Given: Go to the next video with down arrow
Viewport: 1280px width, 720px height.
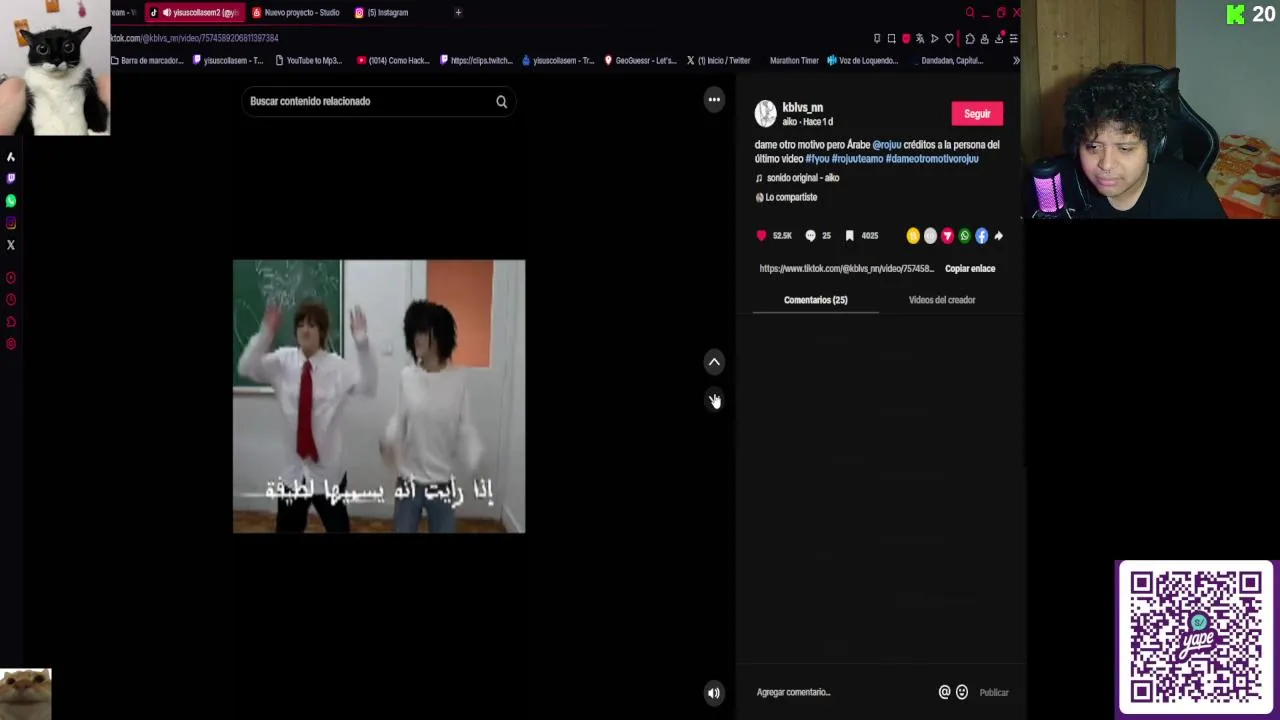Looking at the screenshot, I should [x=714, y=399].
